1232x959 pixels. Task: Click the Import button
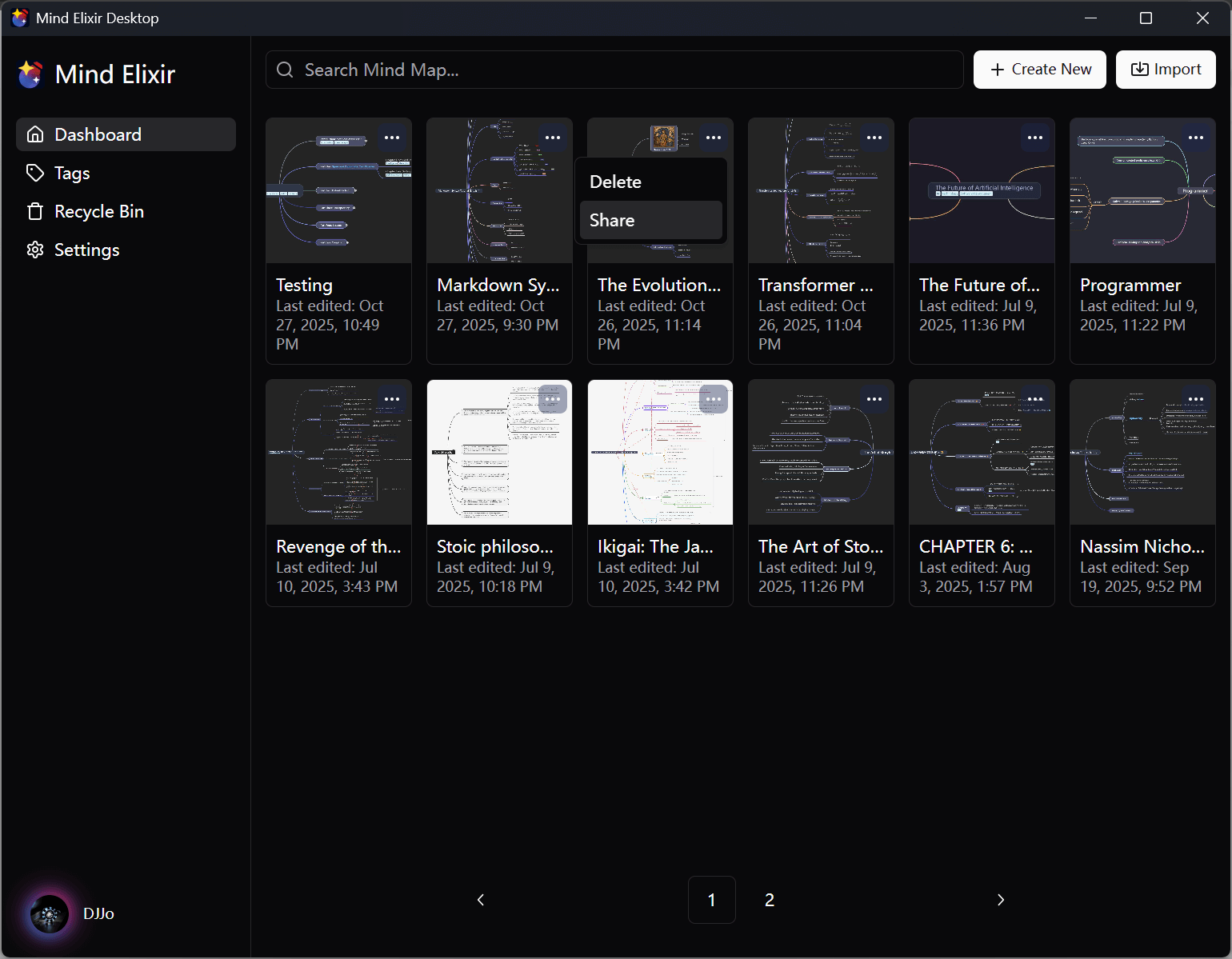(x=1166, y=70)
